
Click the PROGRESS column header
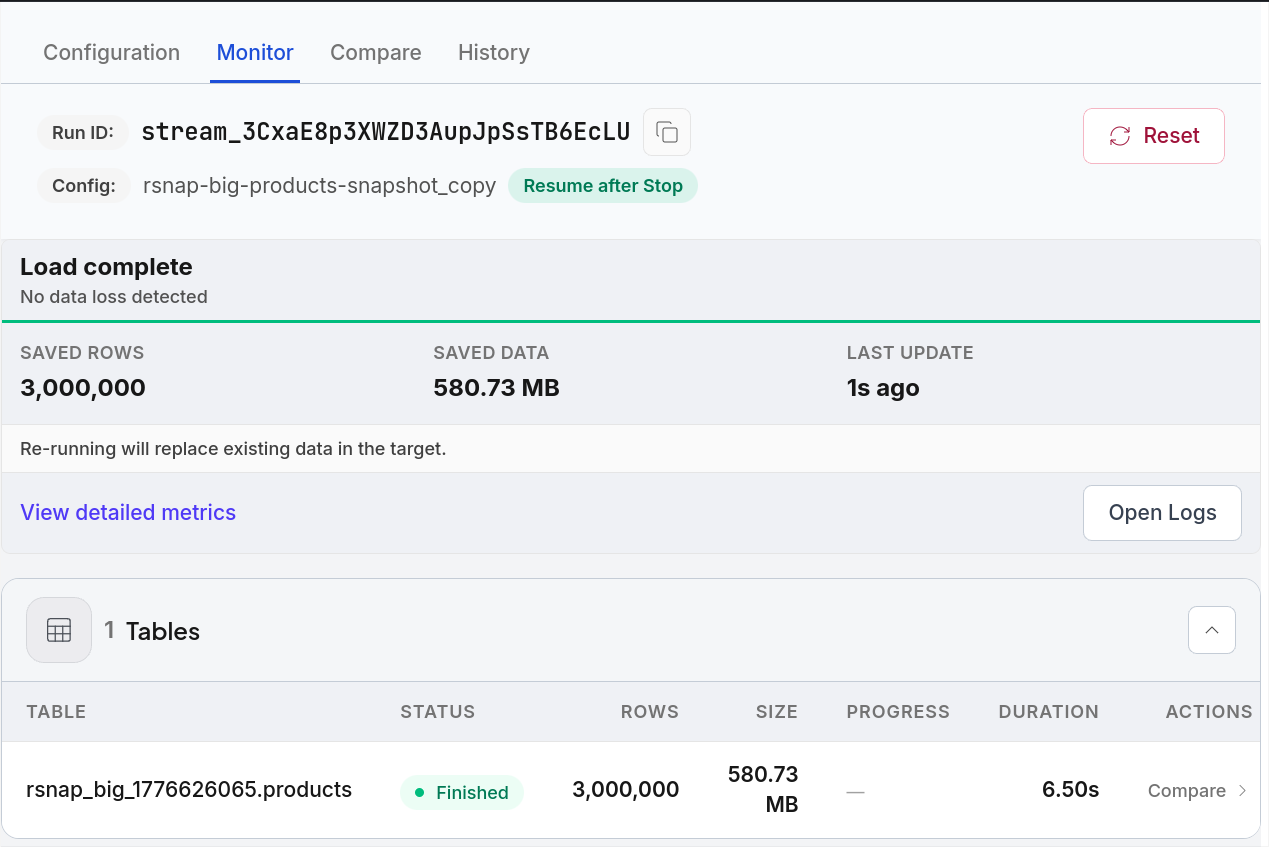click(898, 712)
